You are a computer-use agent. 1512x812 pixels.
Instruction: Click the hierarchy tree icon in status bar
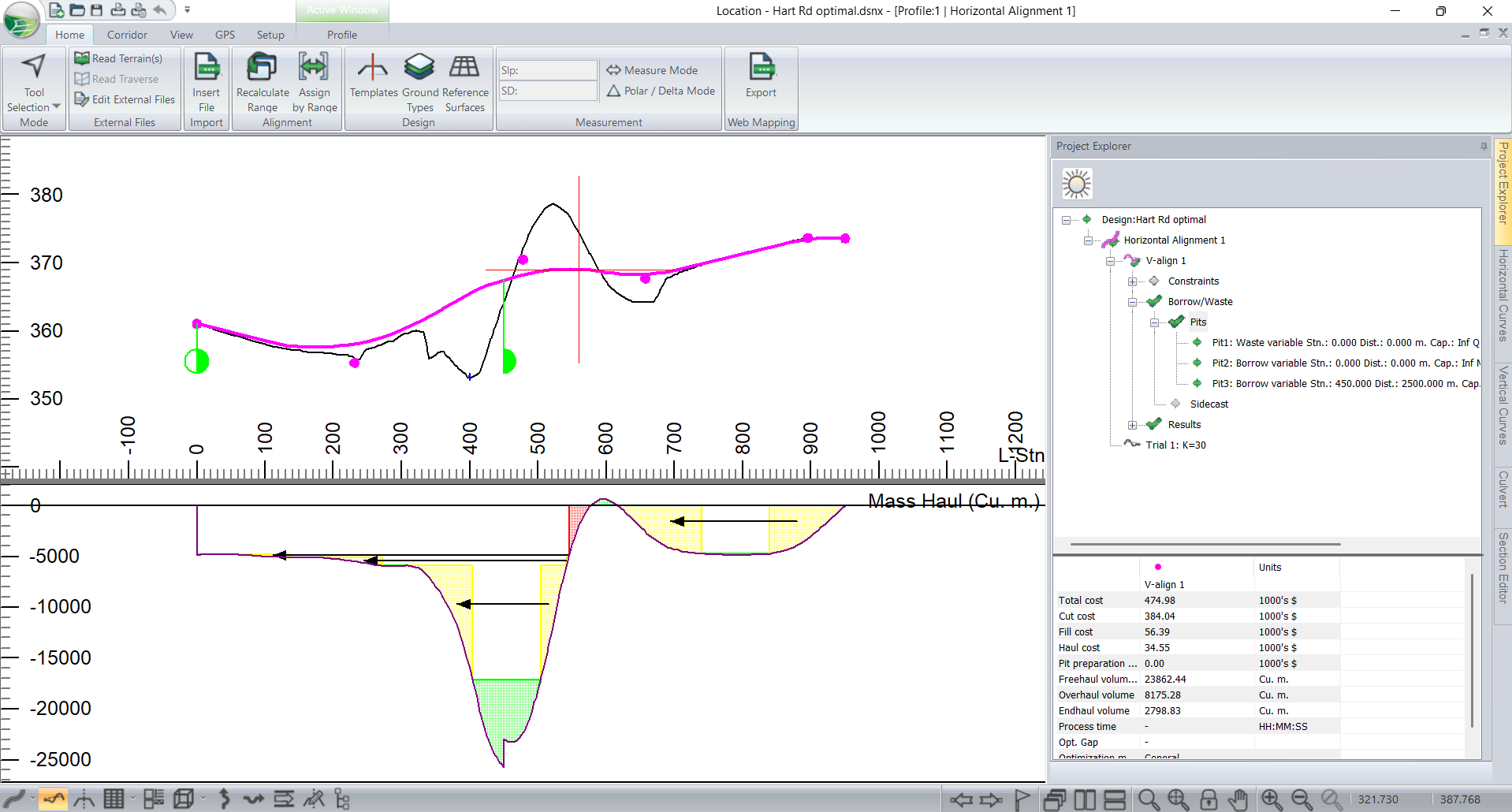[x=342, y=799]
